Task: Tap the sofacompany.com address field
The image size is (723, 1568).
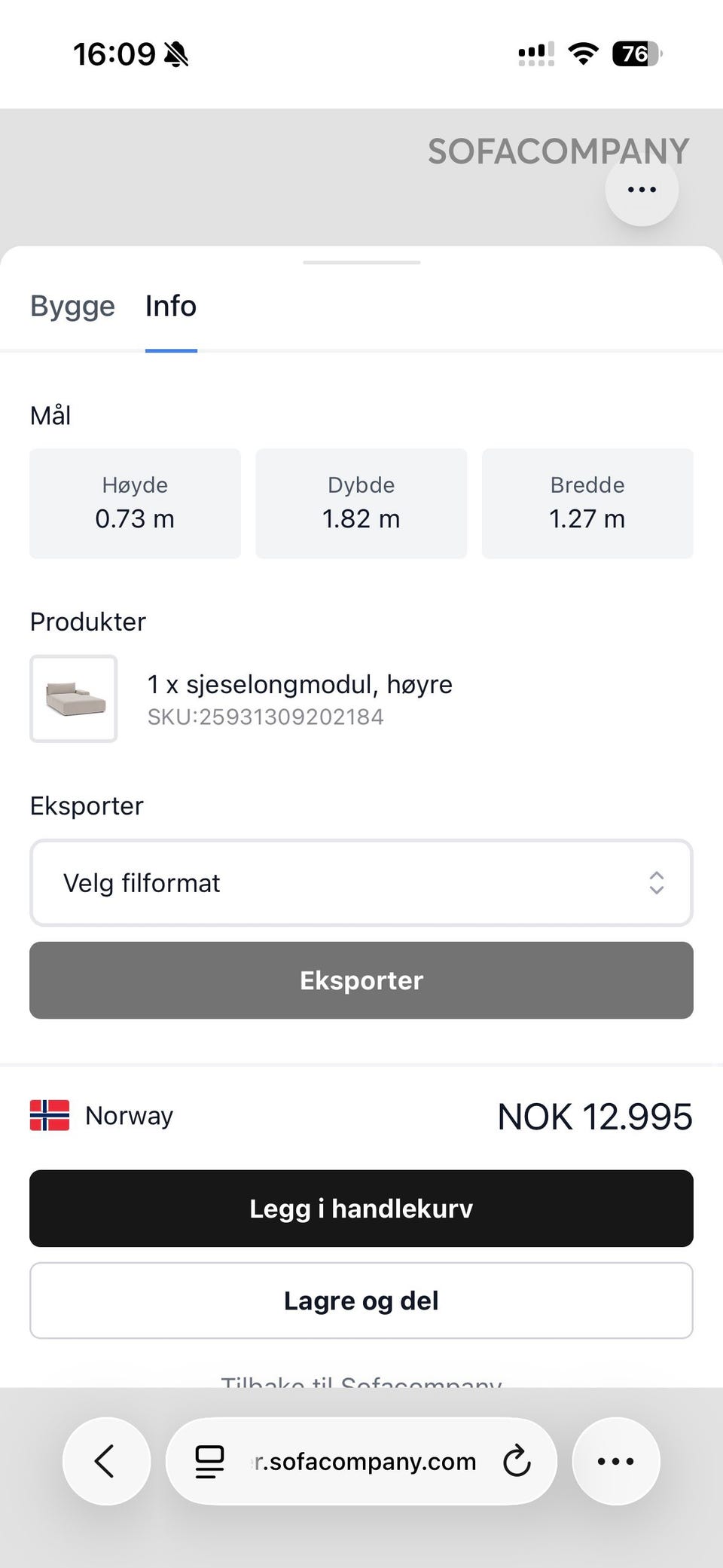Action: [365, 1461]
